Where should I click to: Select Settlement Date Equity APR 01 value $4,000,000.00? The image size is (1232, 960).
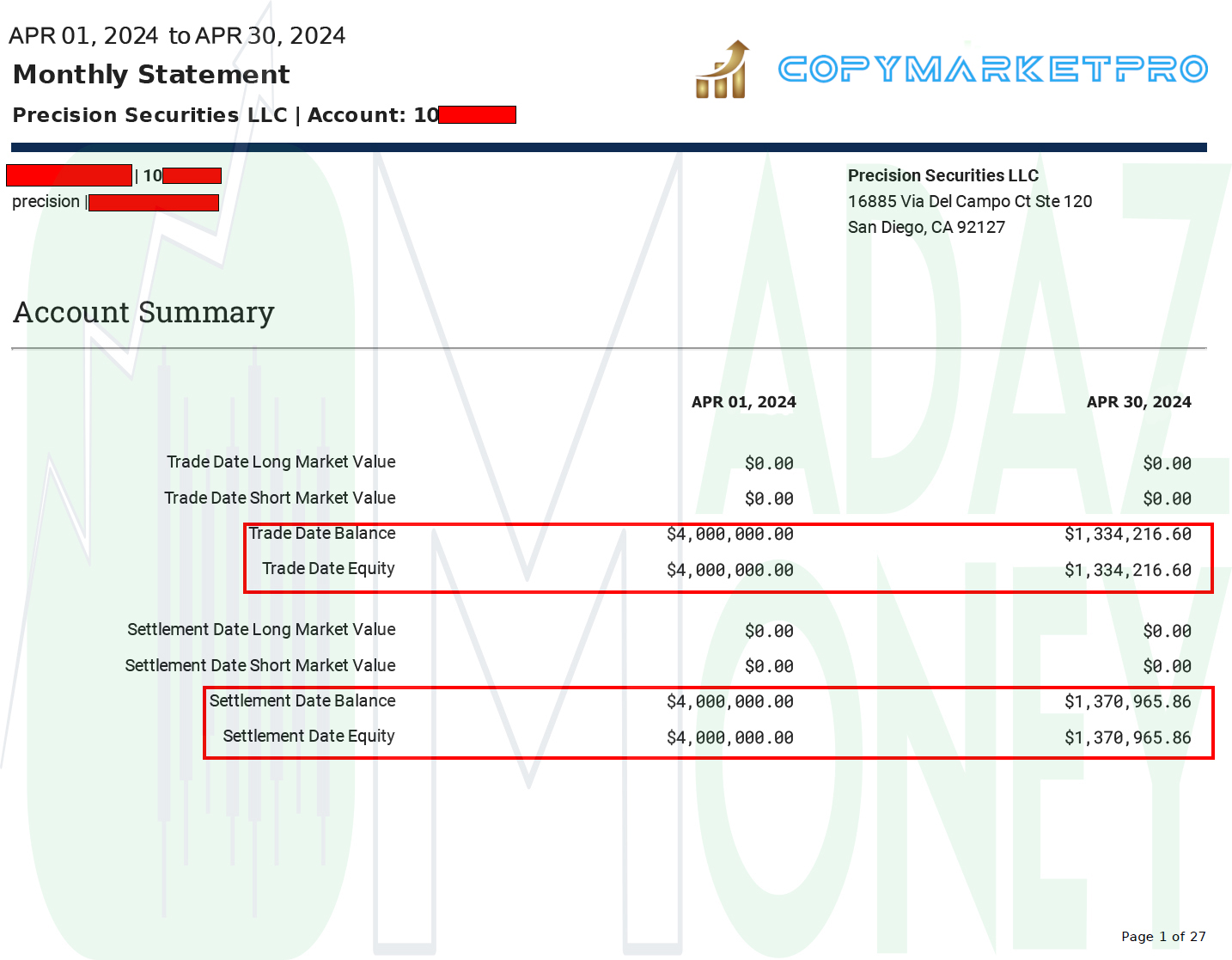coord(730,738)
